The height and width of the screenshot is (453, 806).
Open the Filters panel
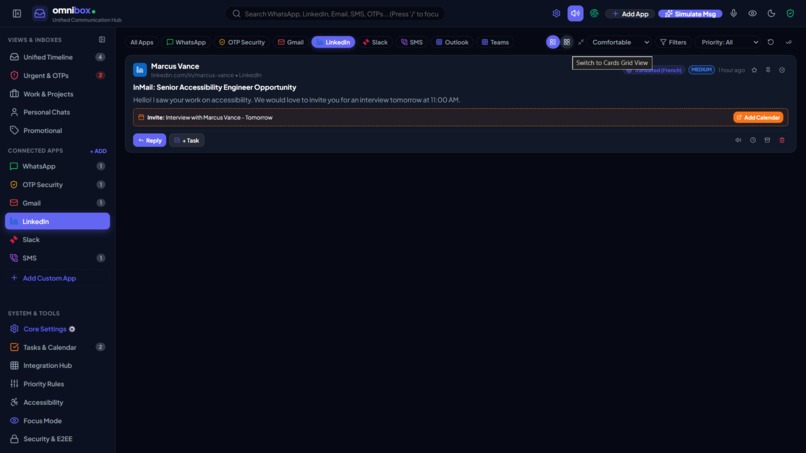pos(673,42)
